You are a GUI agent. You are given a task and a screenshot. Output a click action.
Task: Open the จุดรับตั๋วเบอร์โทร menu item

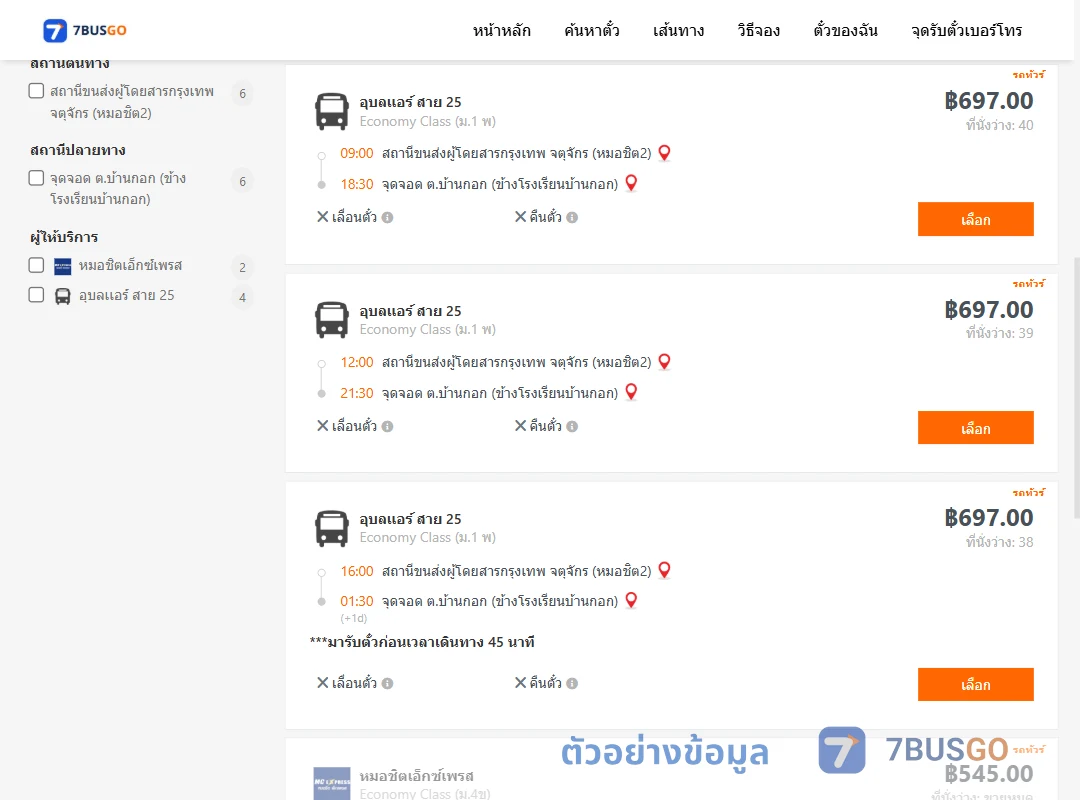click(966, 30)
